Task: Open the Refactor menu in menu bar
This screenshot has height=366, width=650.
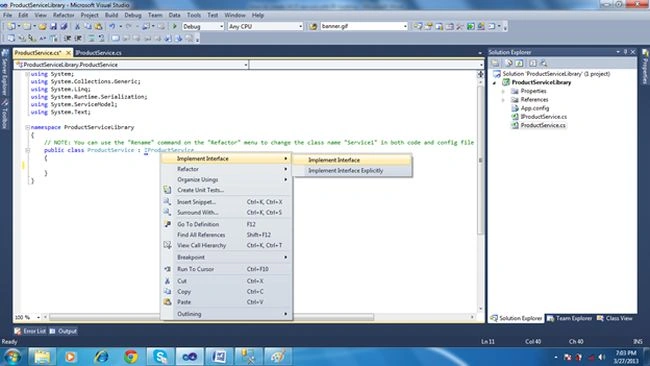Action: coord(63,15)
